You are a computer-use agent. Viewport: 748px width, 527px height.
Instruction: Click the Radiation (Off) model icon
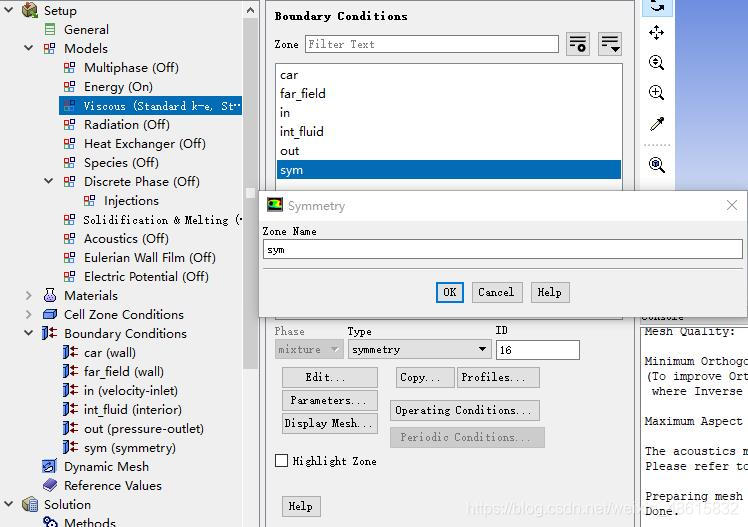70,124
